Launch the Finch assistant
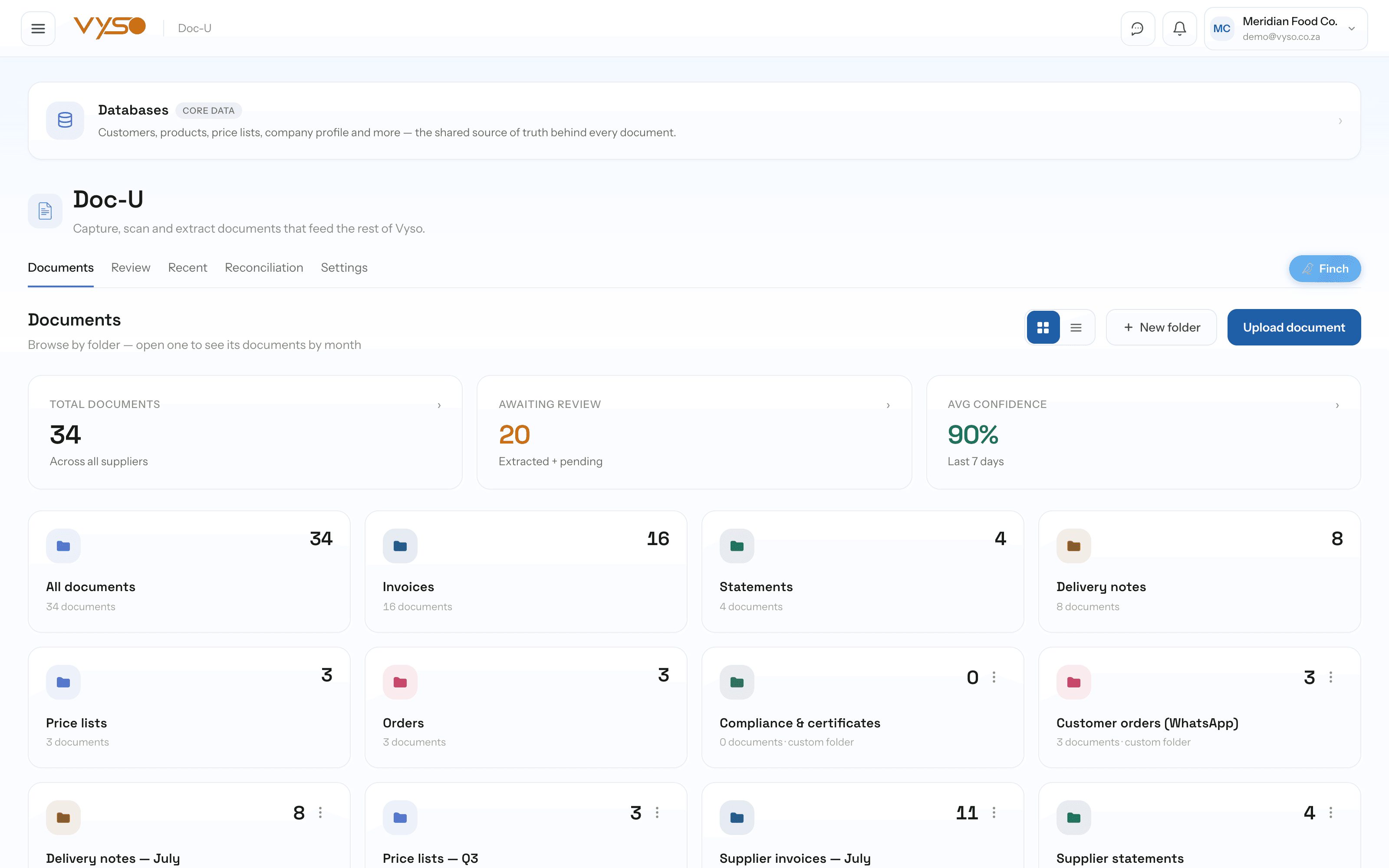The width and height of the screenshot is (1389, 868). click(1325, 269)
